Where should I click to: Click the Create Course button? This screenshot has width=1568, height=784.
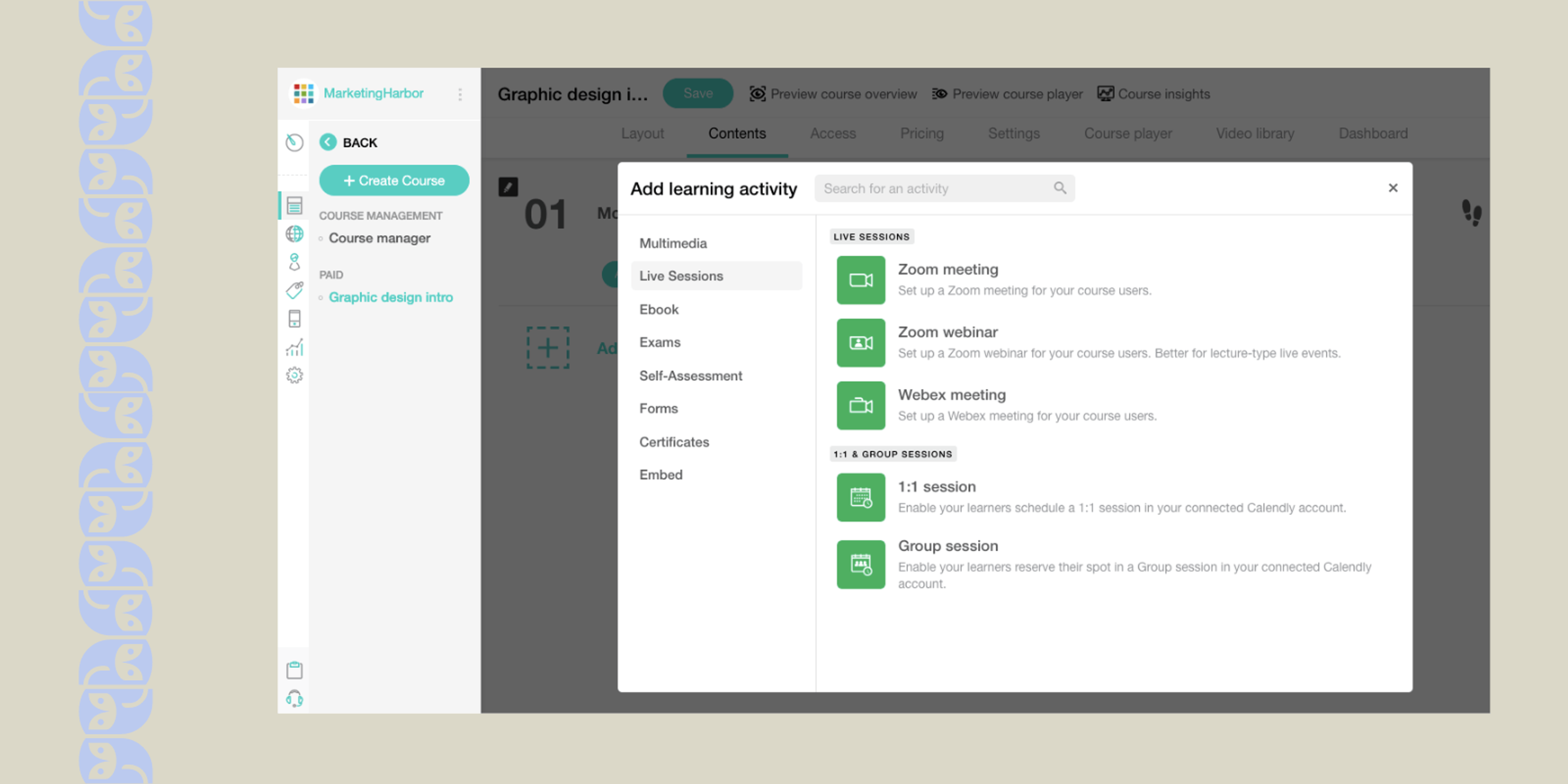click(394, 180)
